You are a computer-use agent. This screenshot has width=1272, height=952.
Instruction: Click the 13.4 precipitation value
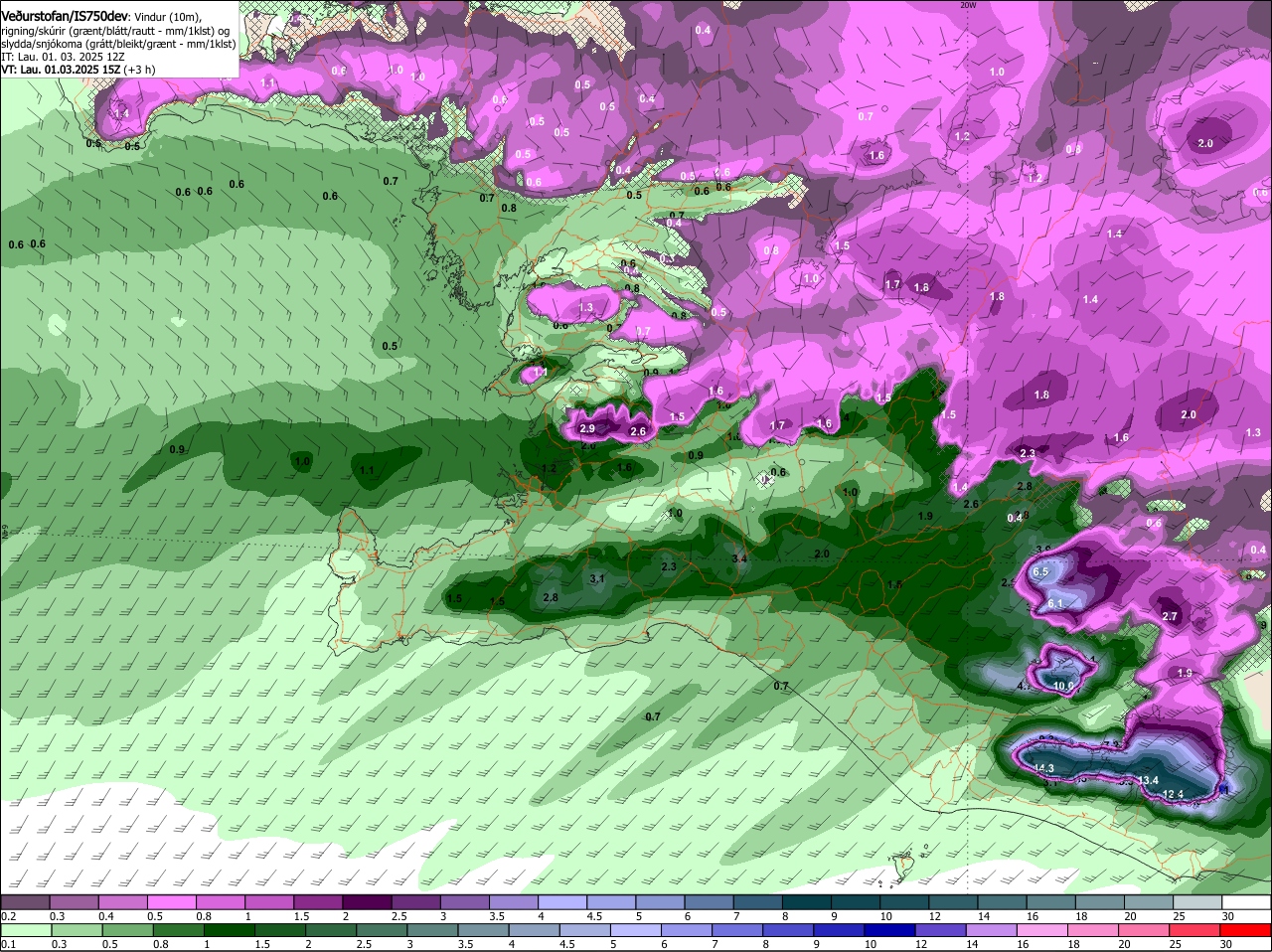(x=1149, y=781)
